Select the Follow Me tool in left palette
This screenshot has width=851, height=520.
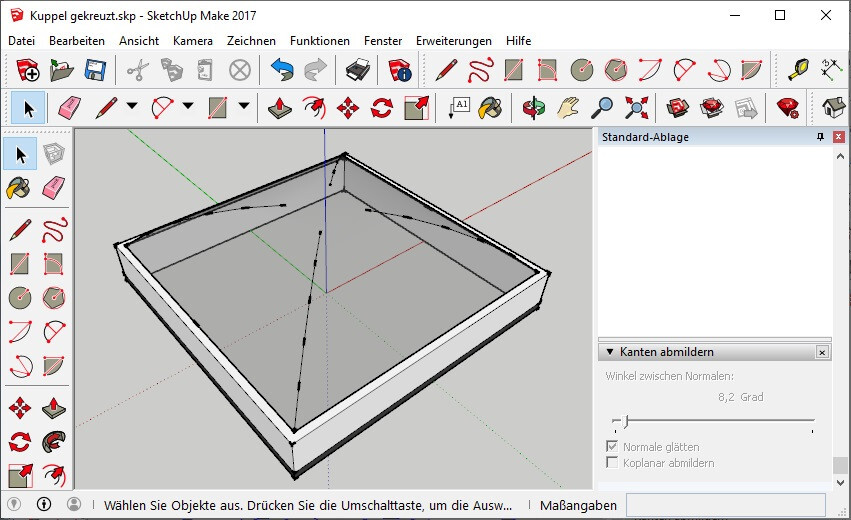[x=54, y=441]
